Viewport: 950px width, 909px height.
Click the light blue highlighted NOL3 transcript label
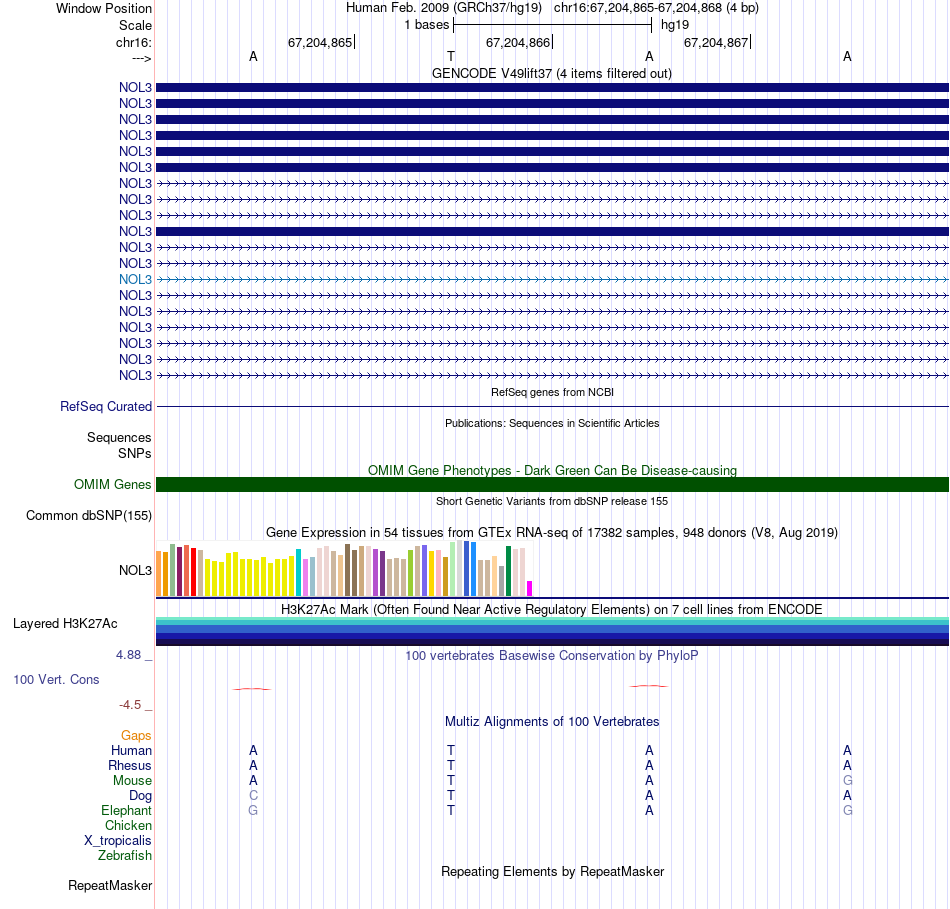point(135,279)
